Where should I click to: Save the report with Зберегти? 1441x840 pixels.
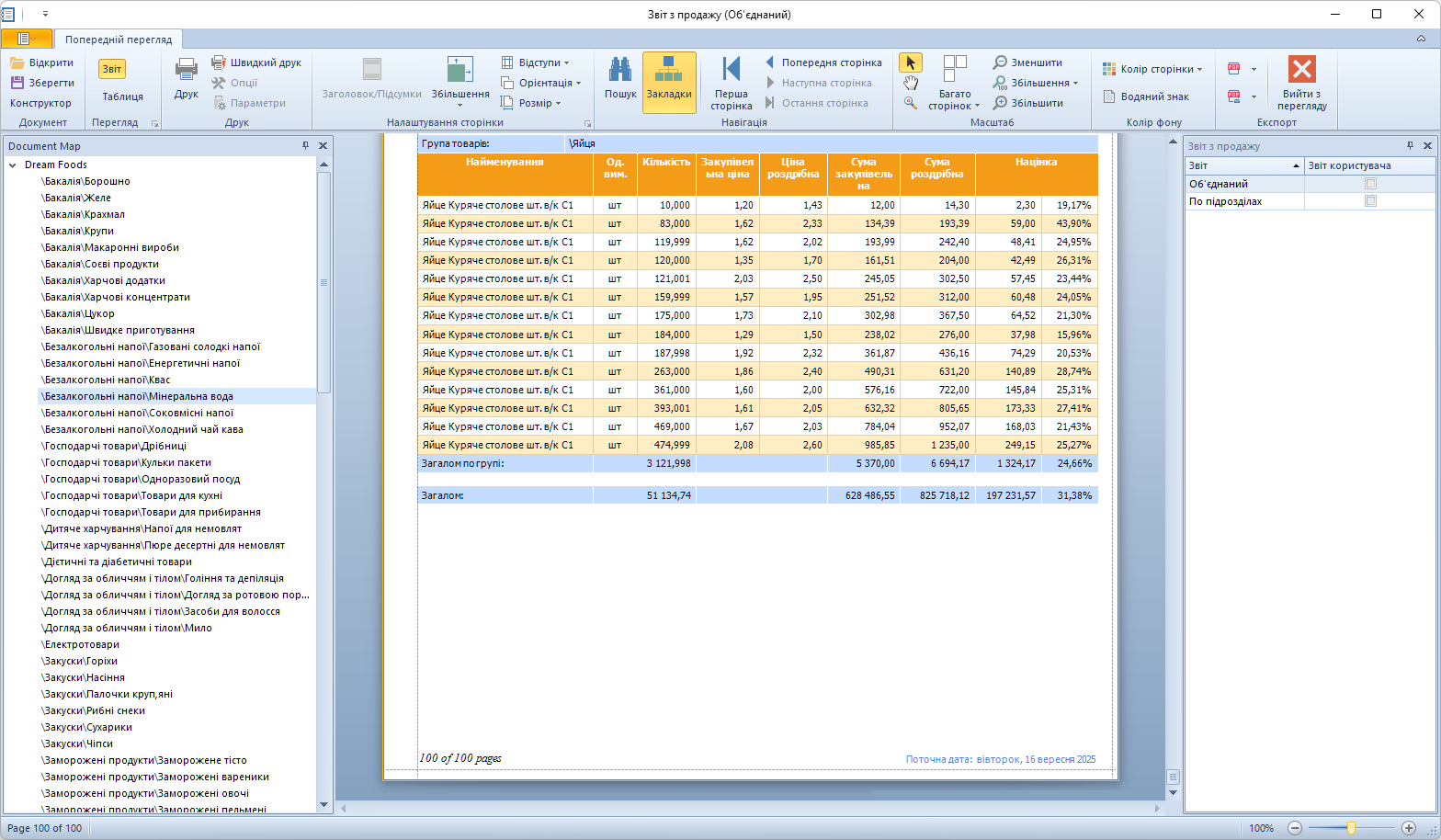(x=42, y=83)
